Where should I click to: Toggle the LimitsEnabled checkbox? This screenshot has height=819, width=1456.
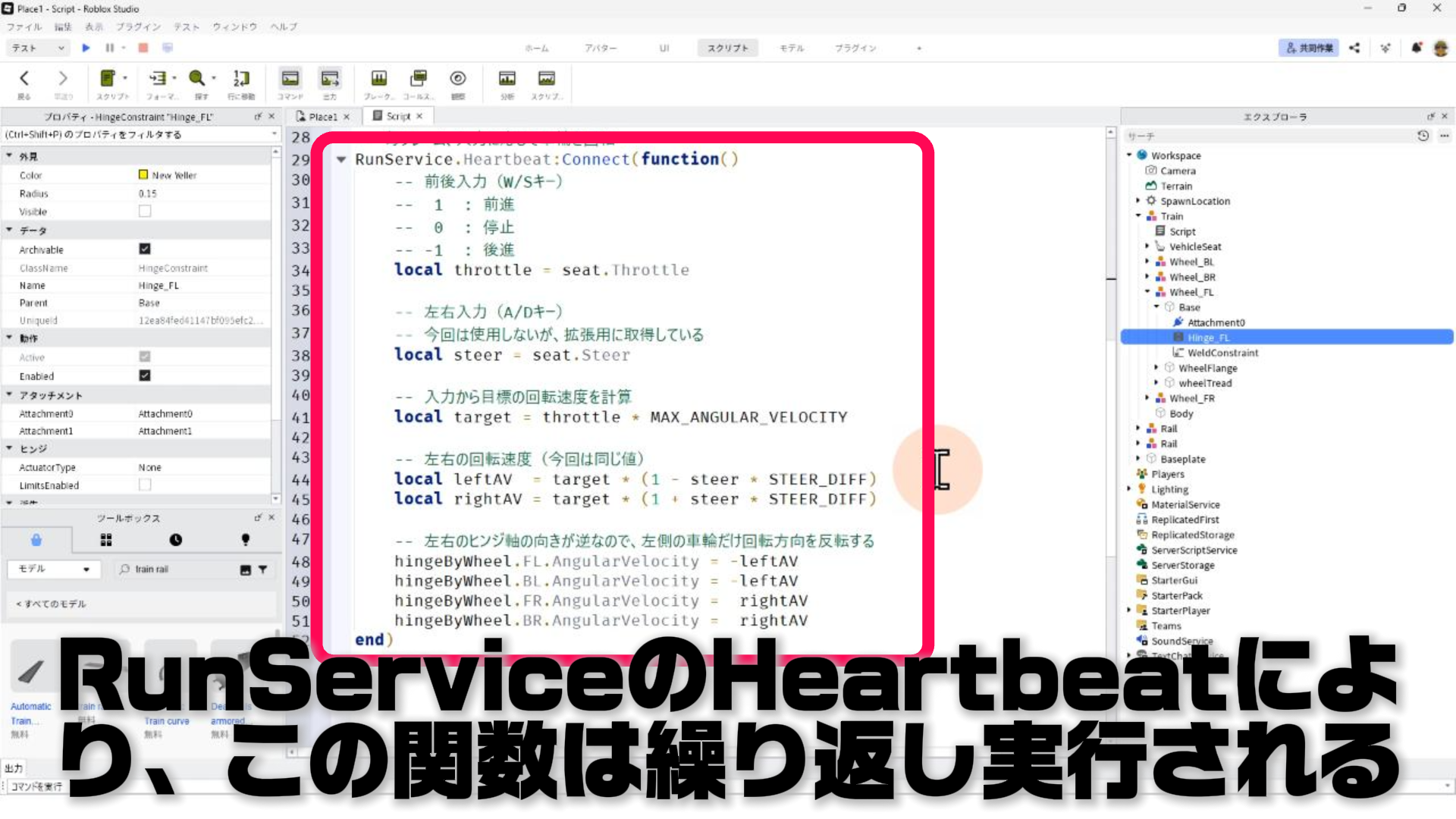click(145, 485)
